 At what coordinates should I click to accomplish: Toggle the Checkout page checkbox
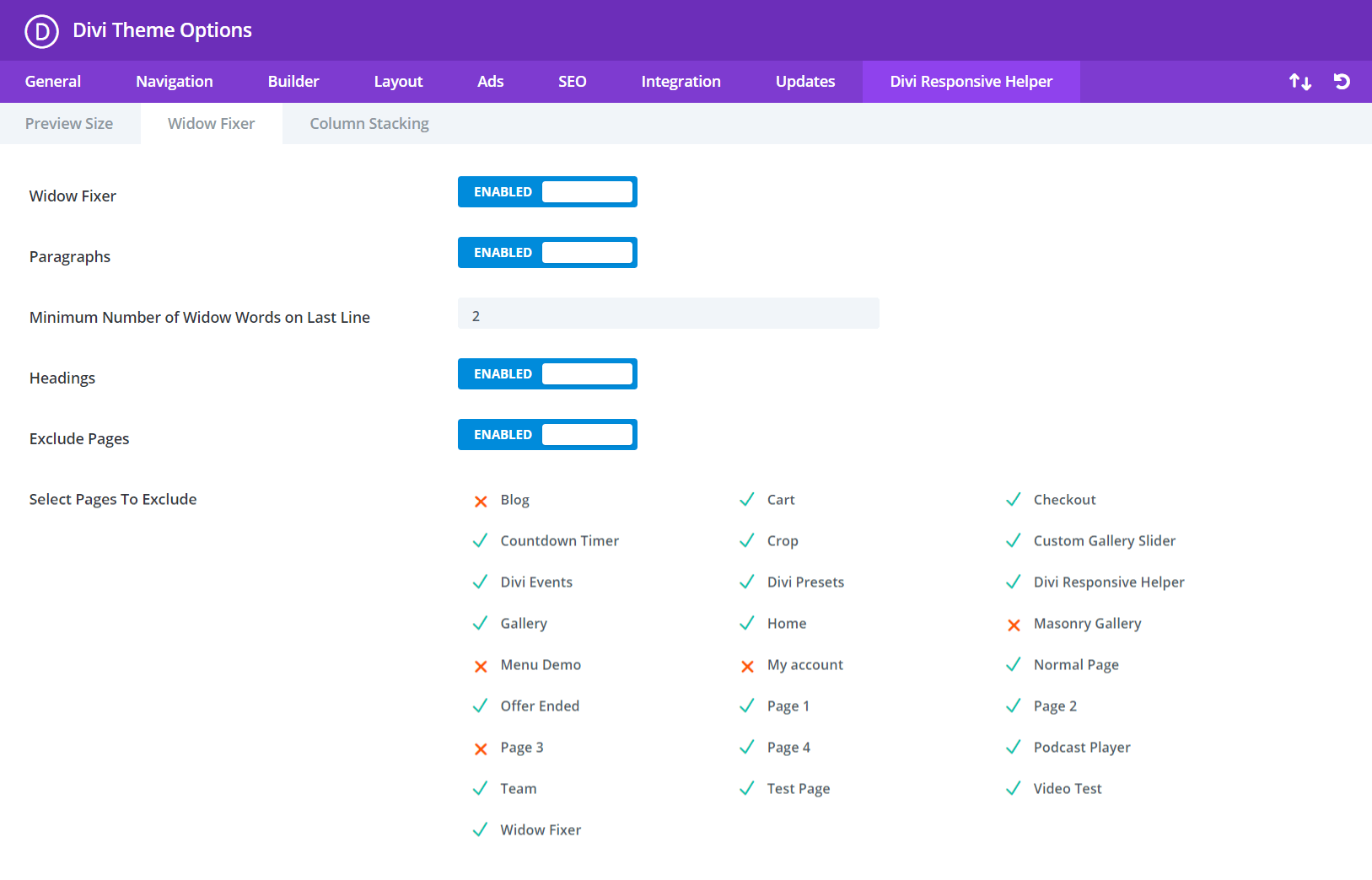pyautogui.click(x=1014, y=500)
